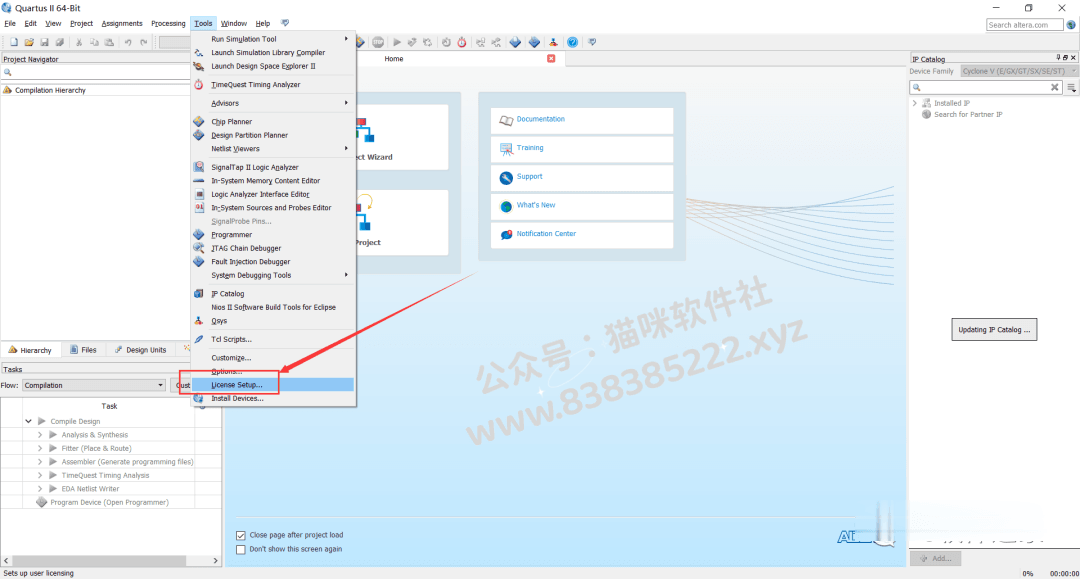Click the Undo toolbar arrow

tap(128, 42)
